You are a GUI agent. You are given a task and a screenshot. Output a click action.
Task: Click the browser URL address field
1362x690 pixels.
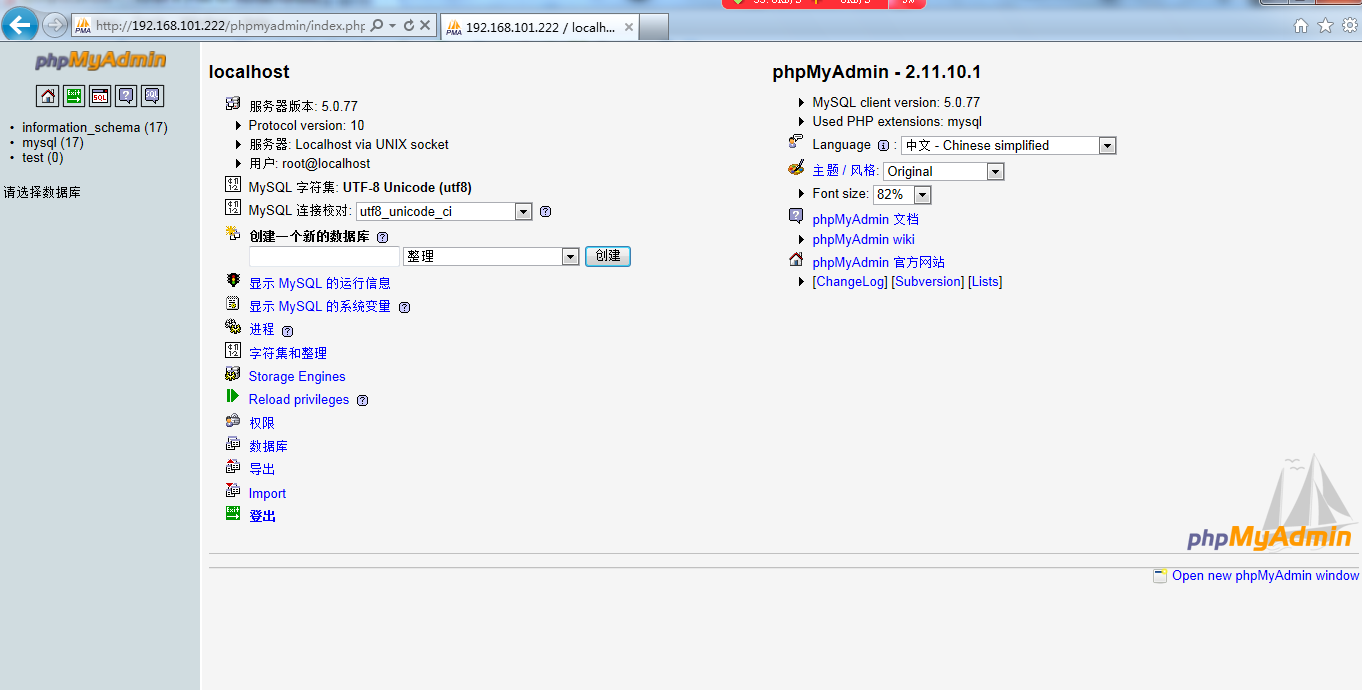(230, 26)
